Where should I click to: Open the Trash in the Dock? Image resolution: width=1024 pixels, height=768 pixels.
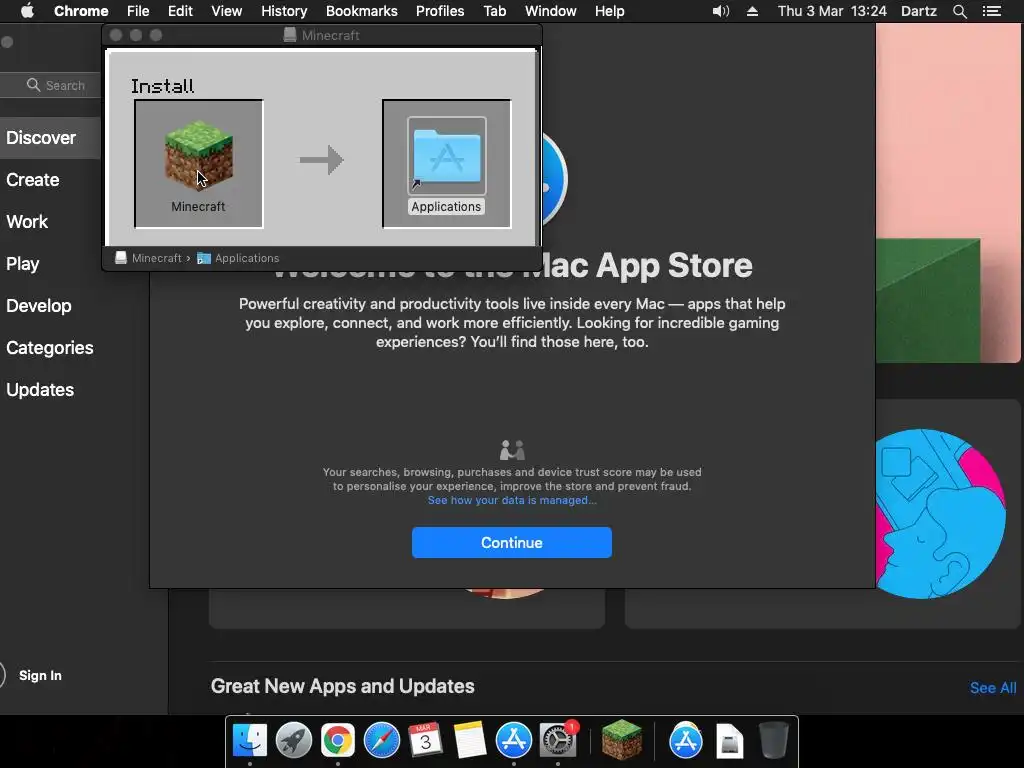(774, 741)
